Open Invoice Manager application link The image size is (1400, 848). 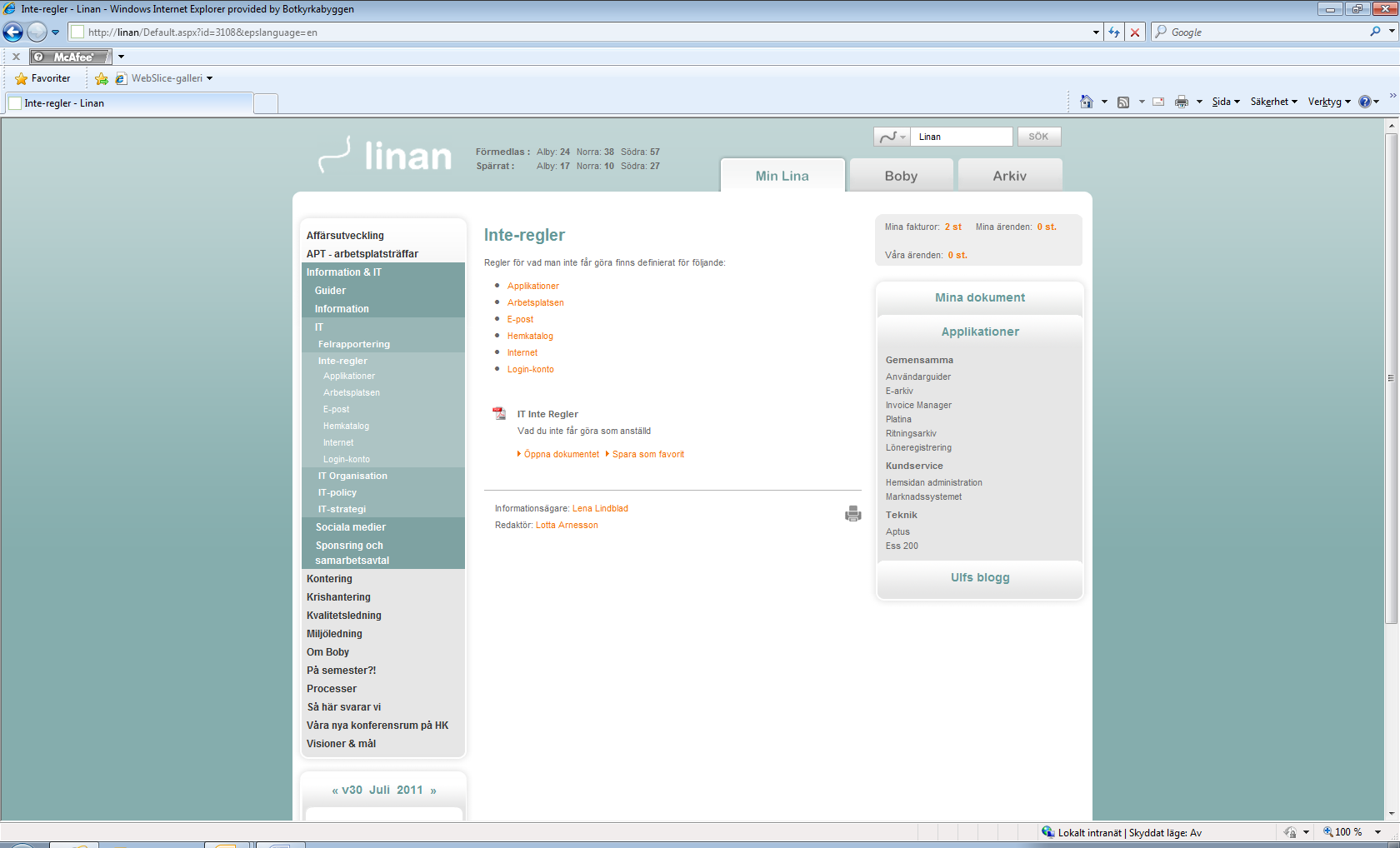click(918, 405)
